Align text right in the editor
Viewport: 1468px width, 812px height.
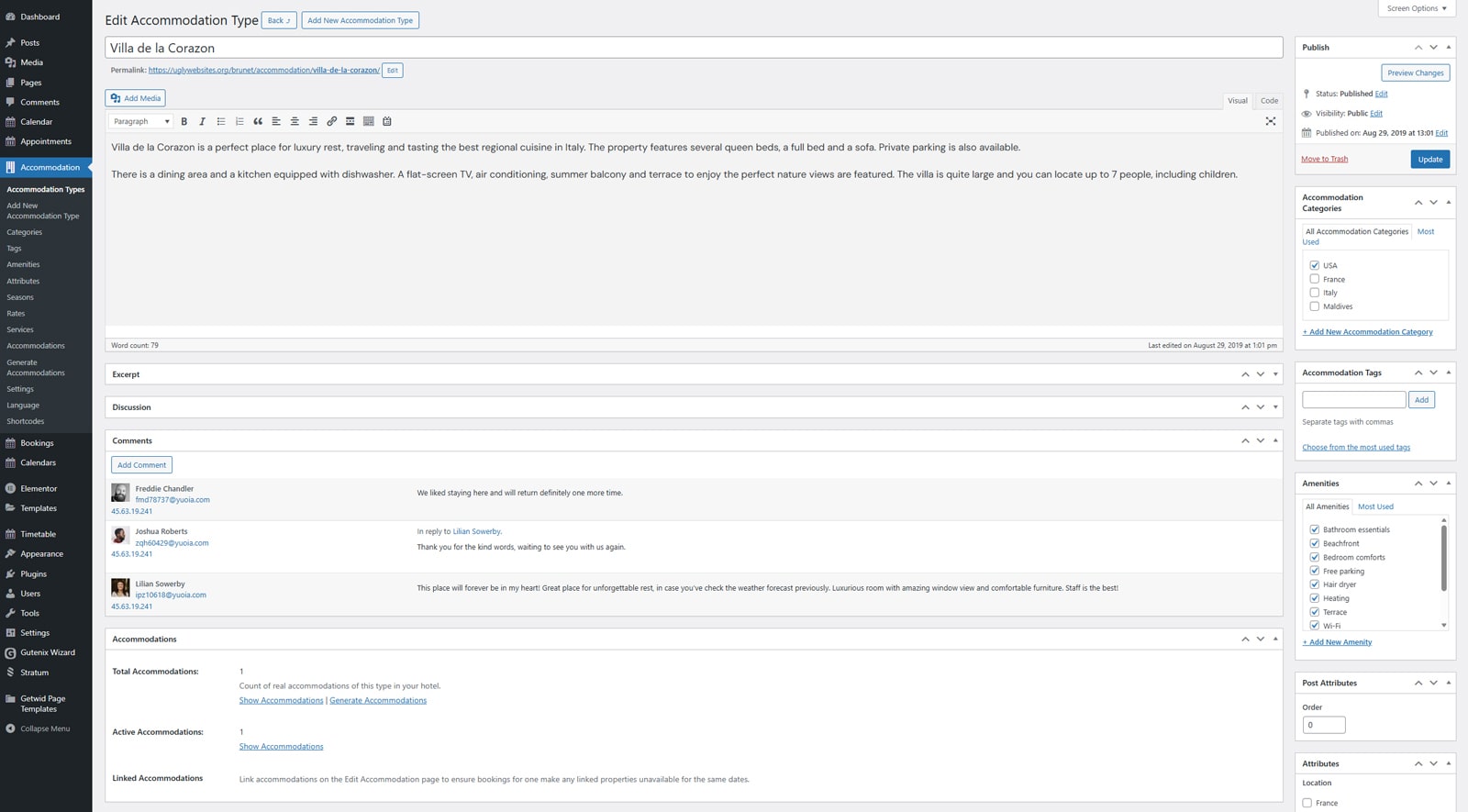(x=313, y=121)
